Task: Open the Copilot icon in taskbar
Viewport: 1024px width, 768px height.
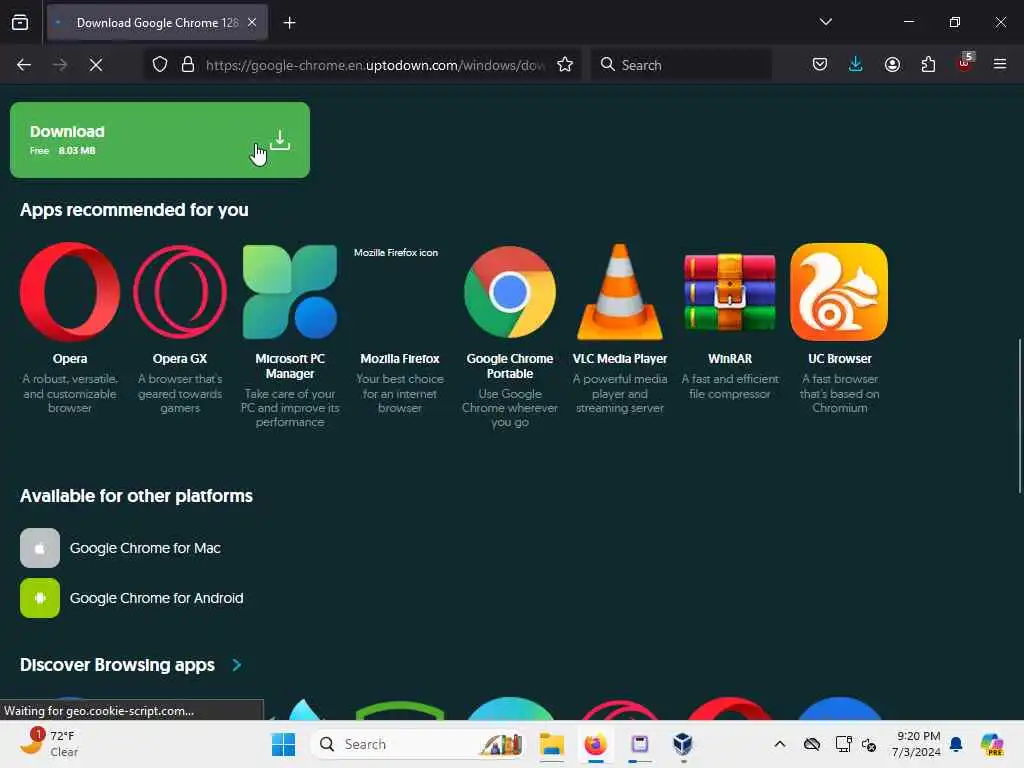Action: point(992,744)
